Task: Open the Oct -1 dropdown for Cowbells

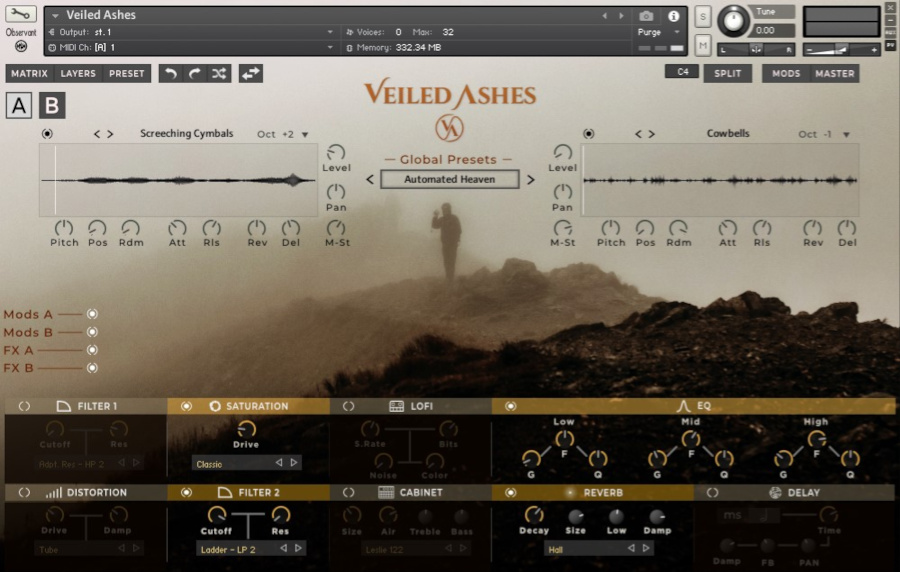Action: 824,134
